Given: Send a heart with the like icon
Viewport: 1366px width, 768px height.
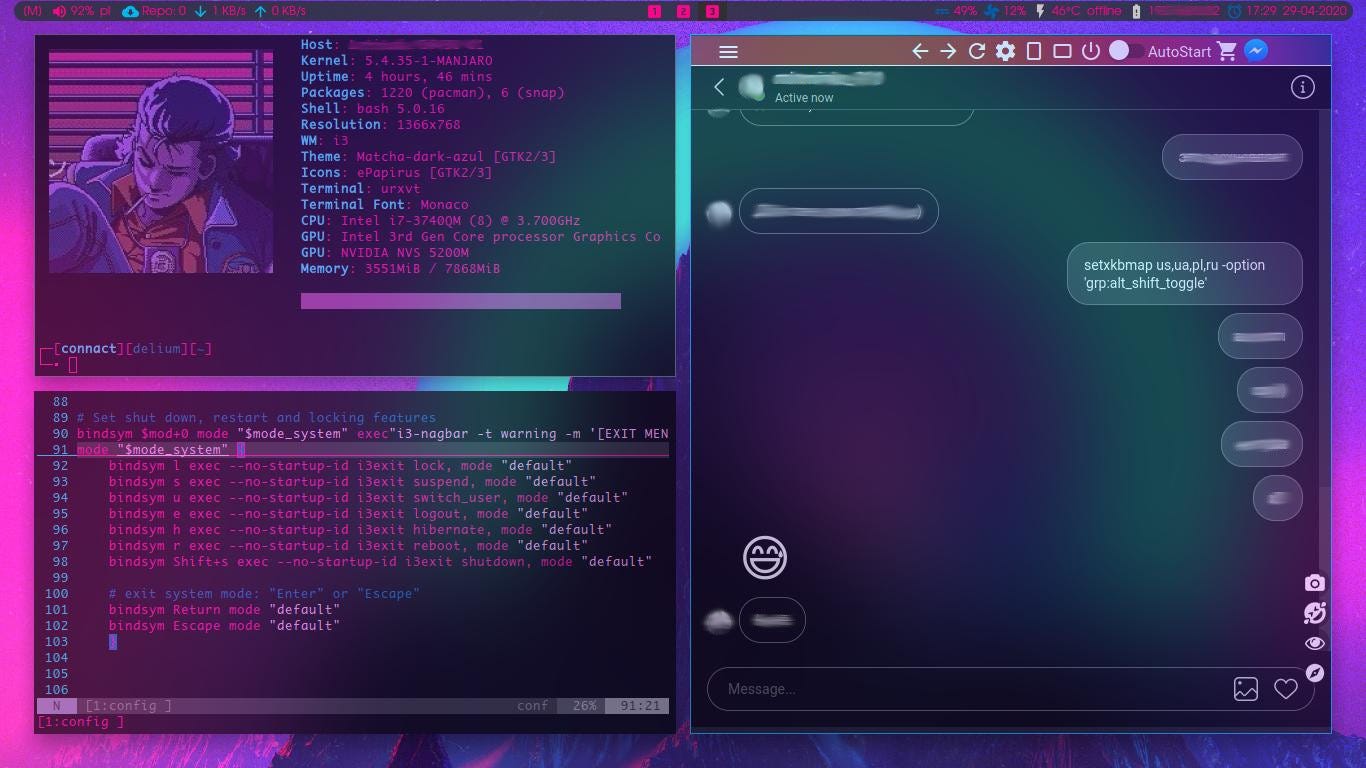Looking at the screenshot, I should pos(1286,689).
